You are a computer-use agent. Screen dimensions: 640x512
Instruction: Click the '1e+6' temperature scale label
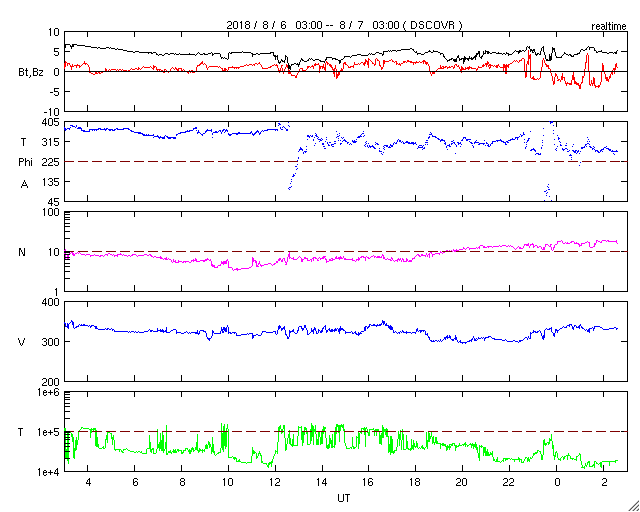point(51,392)
